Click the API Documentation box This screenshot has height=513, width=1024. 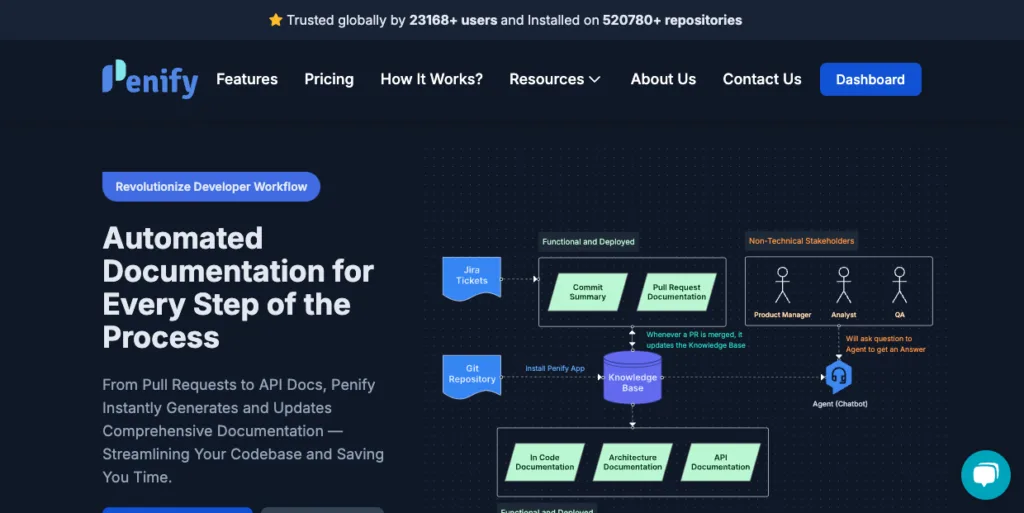(720, 462)
